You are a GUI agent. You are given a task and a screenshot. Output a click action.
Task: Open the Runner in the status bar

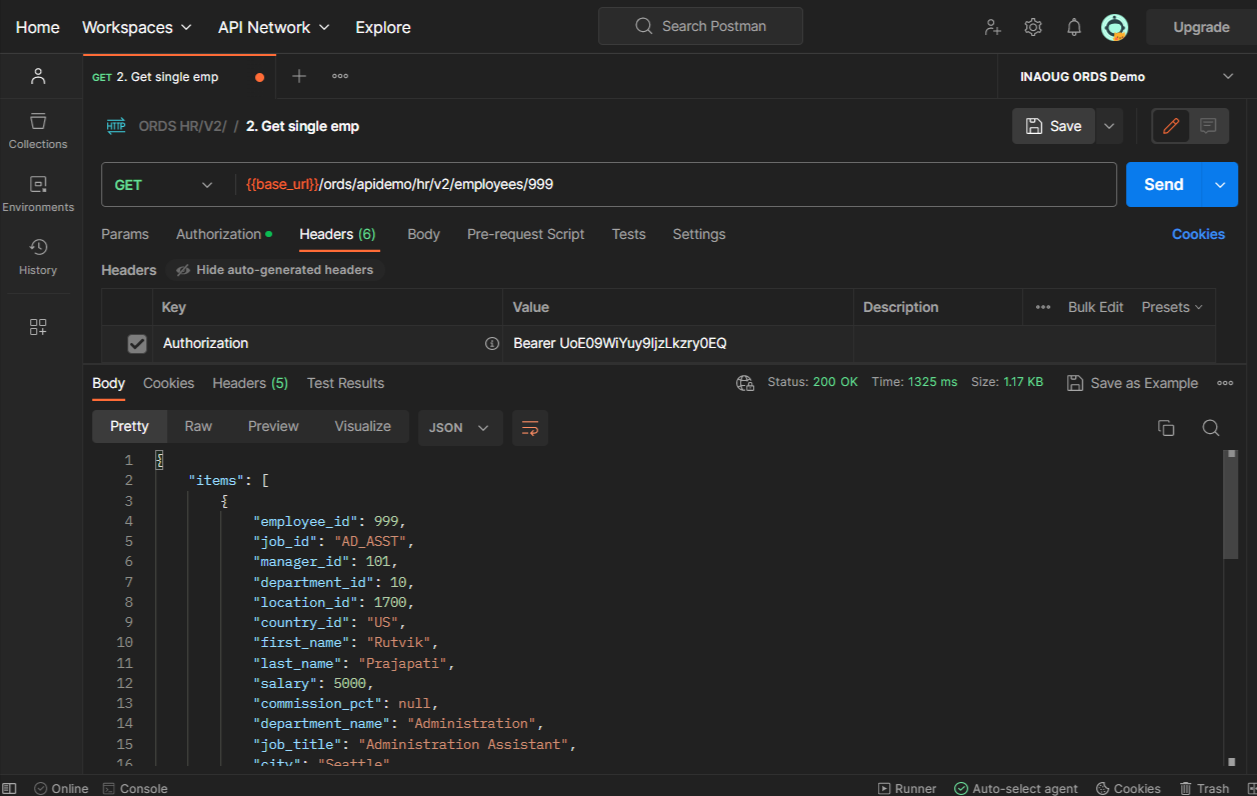(x=907, y=788)
